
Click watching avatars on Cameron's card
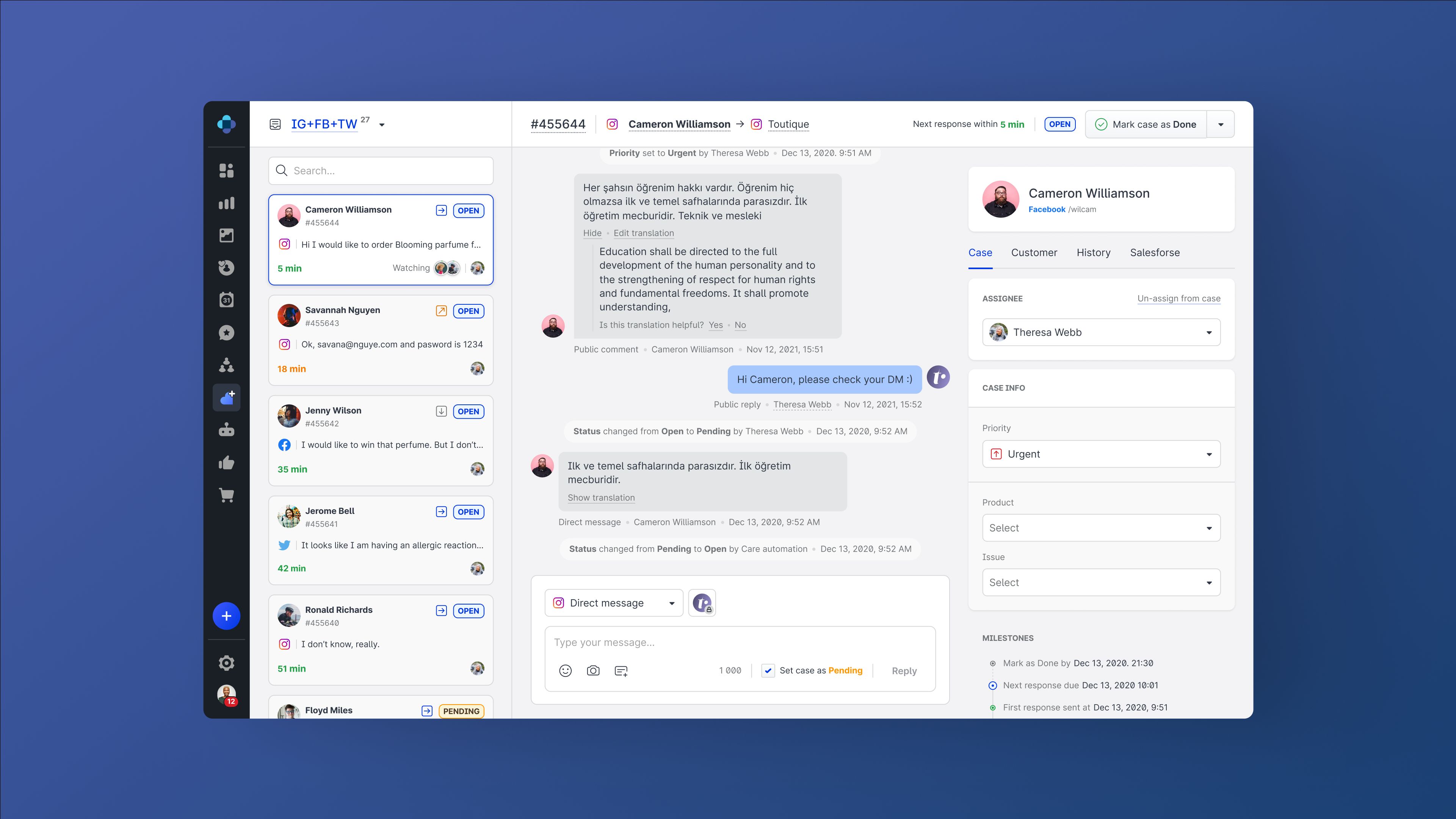click(x=447, y=268)
